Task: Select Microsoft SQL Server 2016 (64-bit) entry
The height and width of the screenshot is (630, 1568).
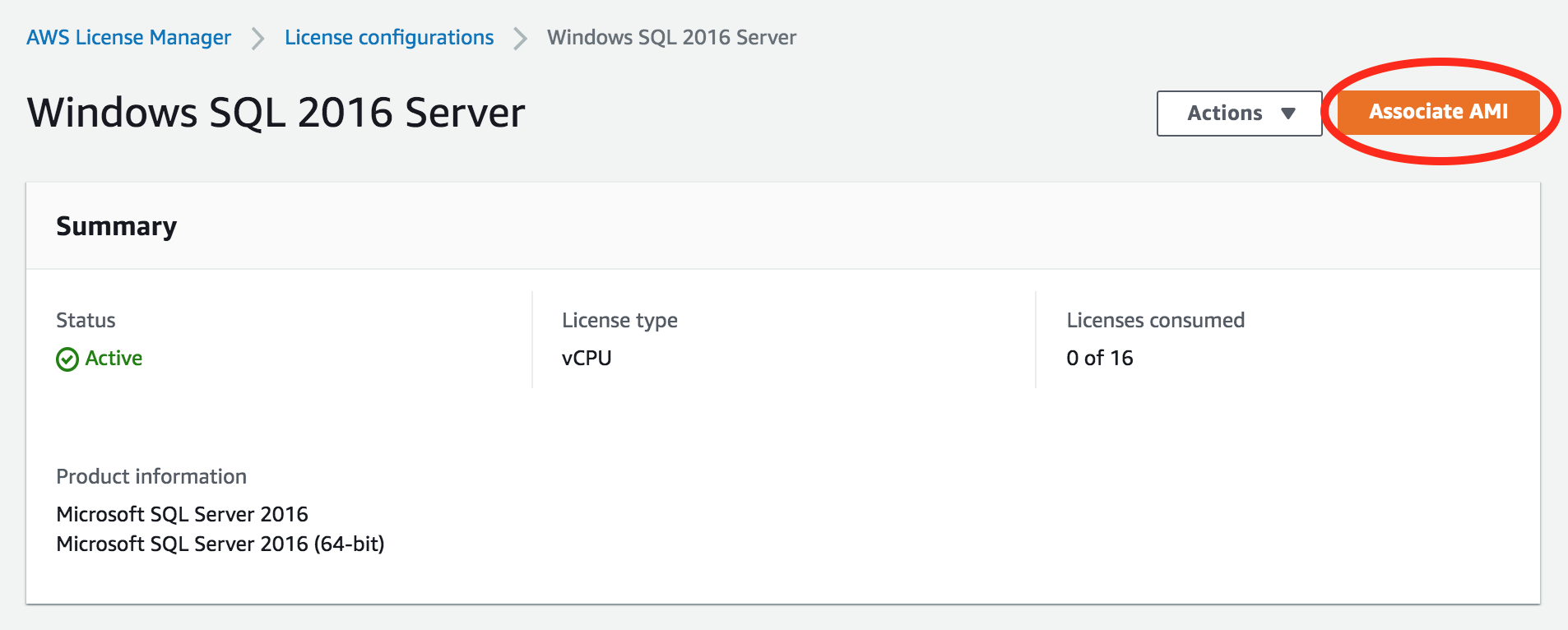Action: 220,544
